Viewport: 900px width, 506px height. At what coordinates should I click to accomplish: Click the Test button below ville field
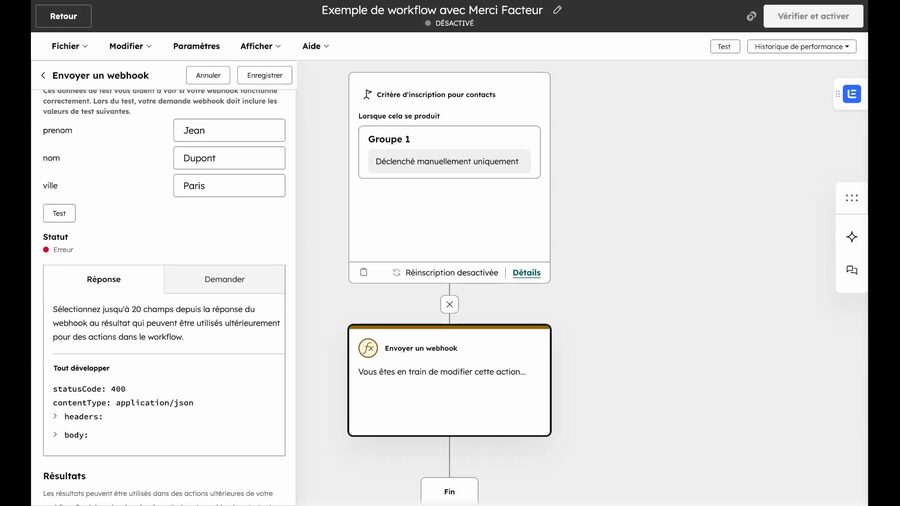(59, 213)
